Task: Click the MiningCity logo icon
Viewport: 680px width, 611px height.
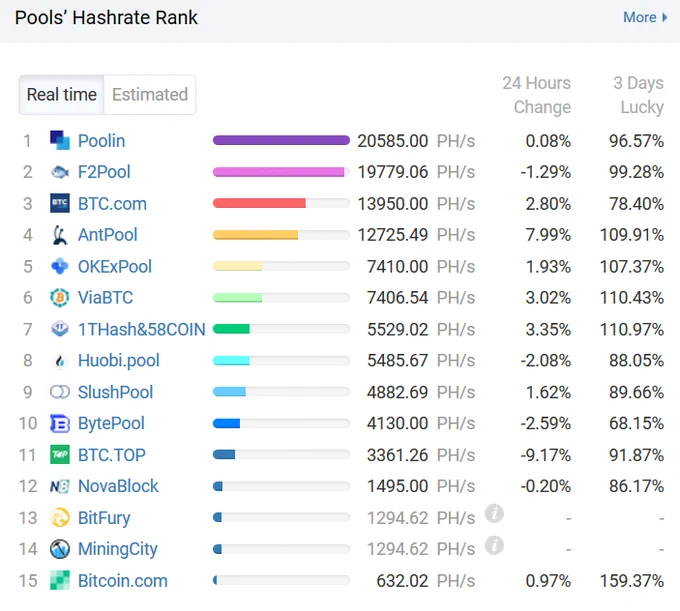Action: 60,549
